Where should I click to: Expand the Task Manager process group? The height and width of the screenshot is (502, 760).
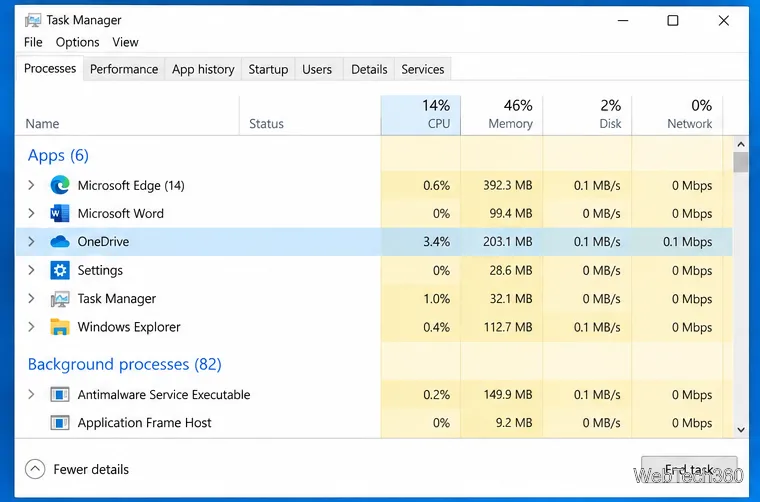(31, 298)
